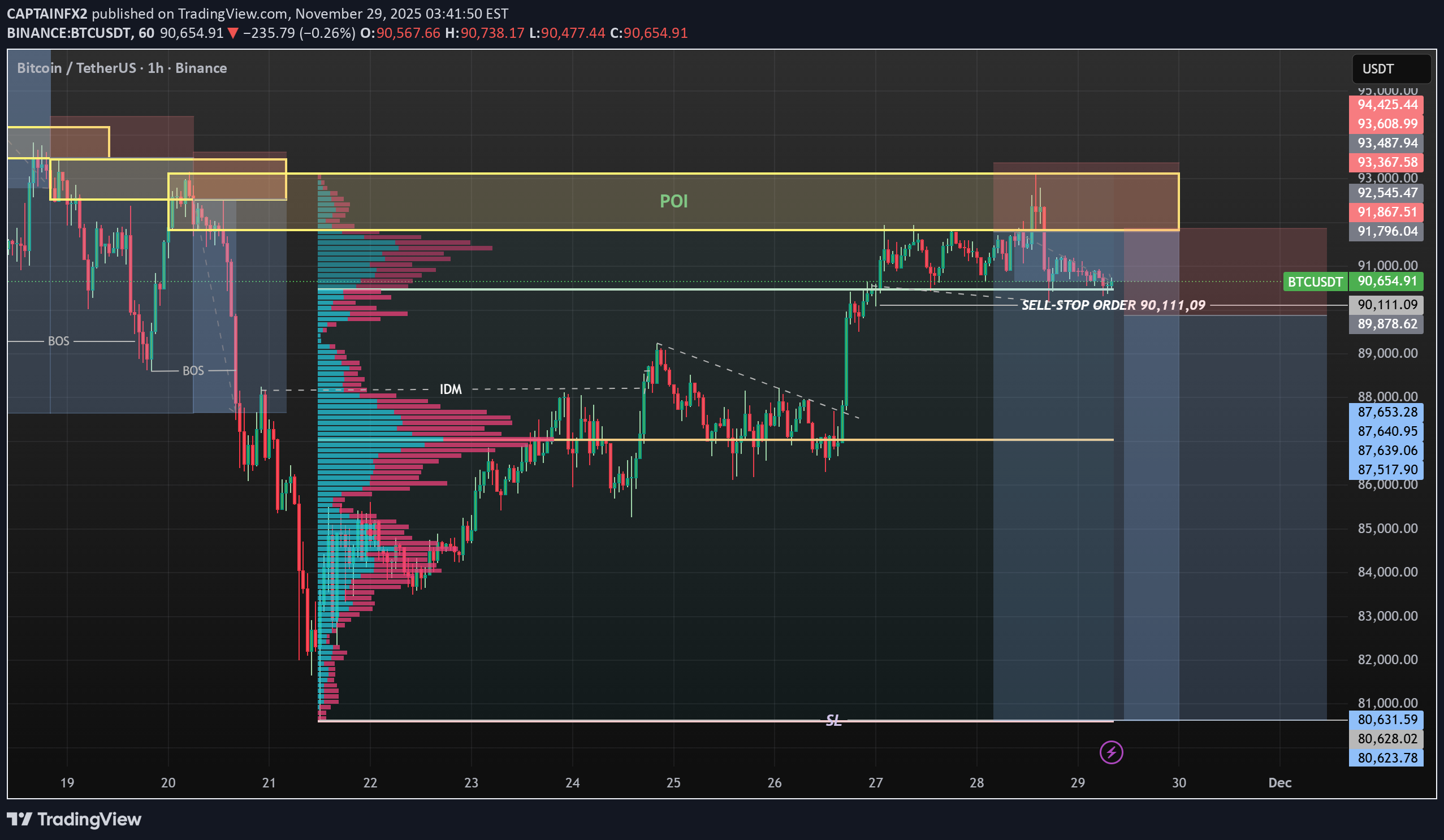This screenshot has height=840, width=1444.
Task: Click the red down-triangle price change indicator
Action: (x=232, y=33)
